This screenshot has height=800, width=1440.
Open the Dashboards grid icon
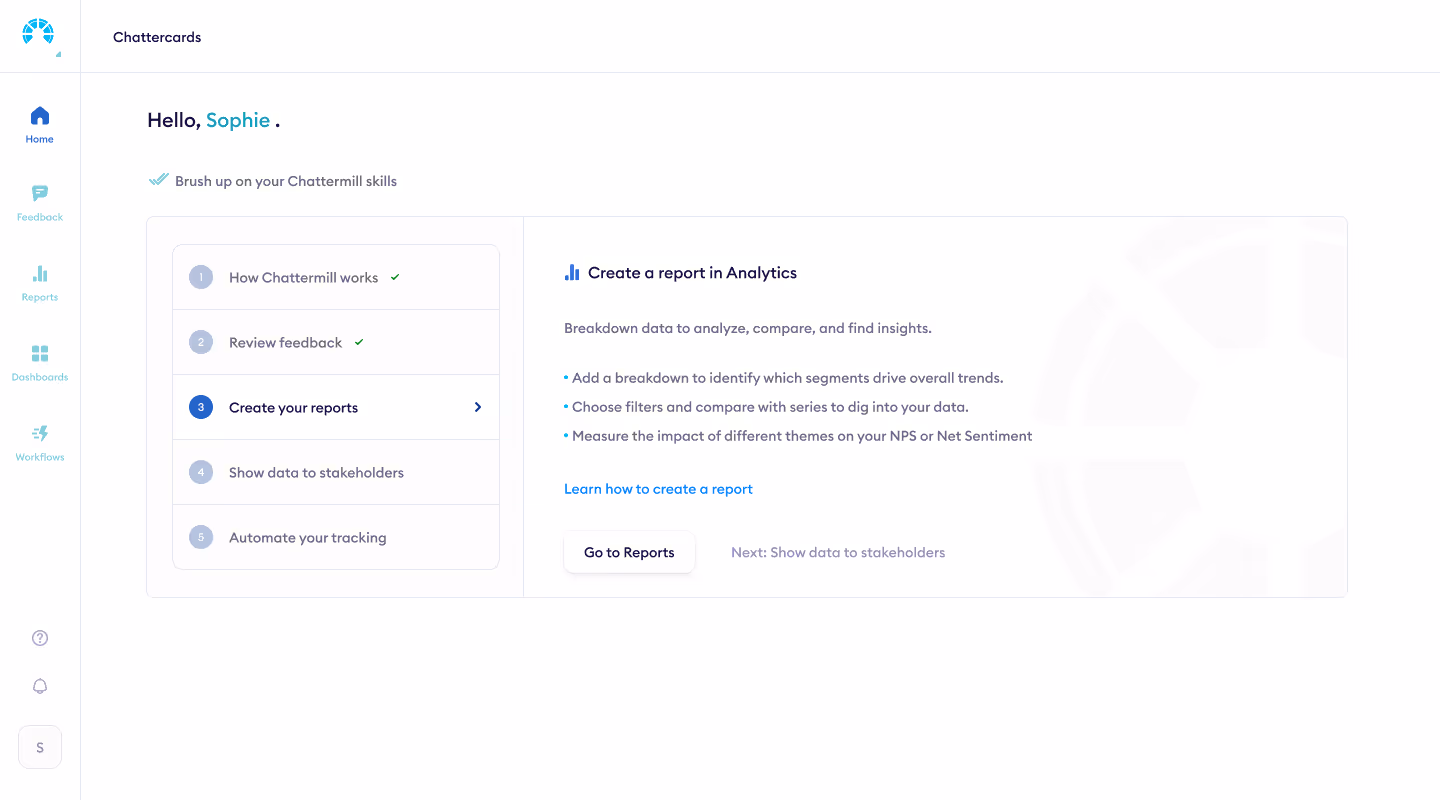pos(40,353)
